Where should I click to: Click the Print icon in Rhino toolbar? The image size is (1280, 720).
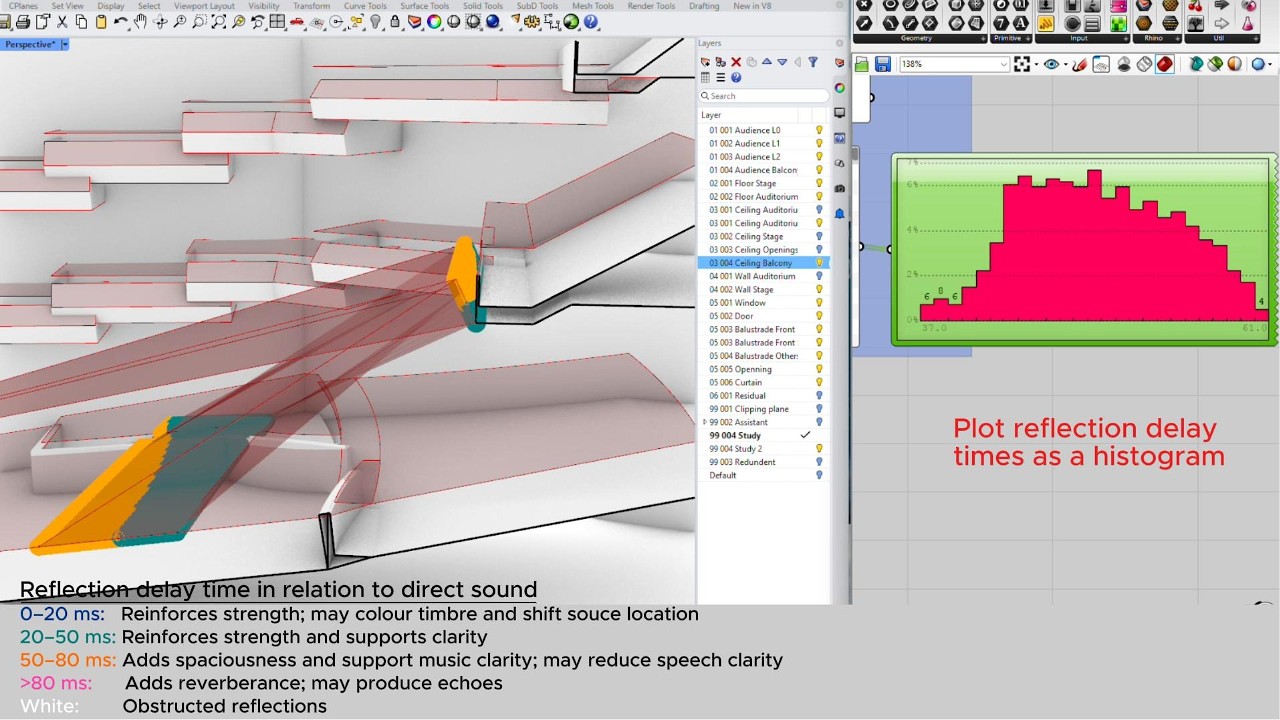coord(22,22)
